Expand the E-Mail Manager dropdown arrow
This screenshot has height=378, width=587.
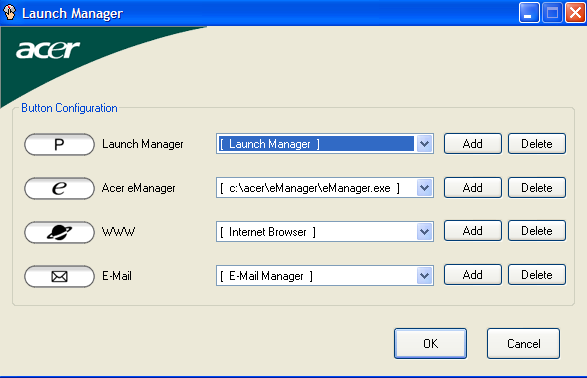pyautogui.click(x=424, y=276)
